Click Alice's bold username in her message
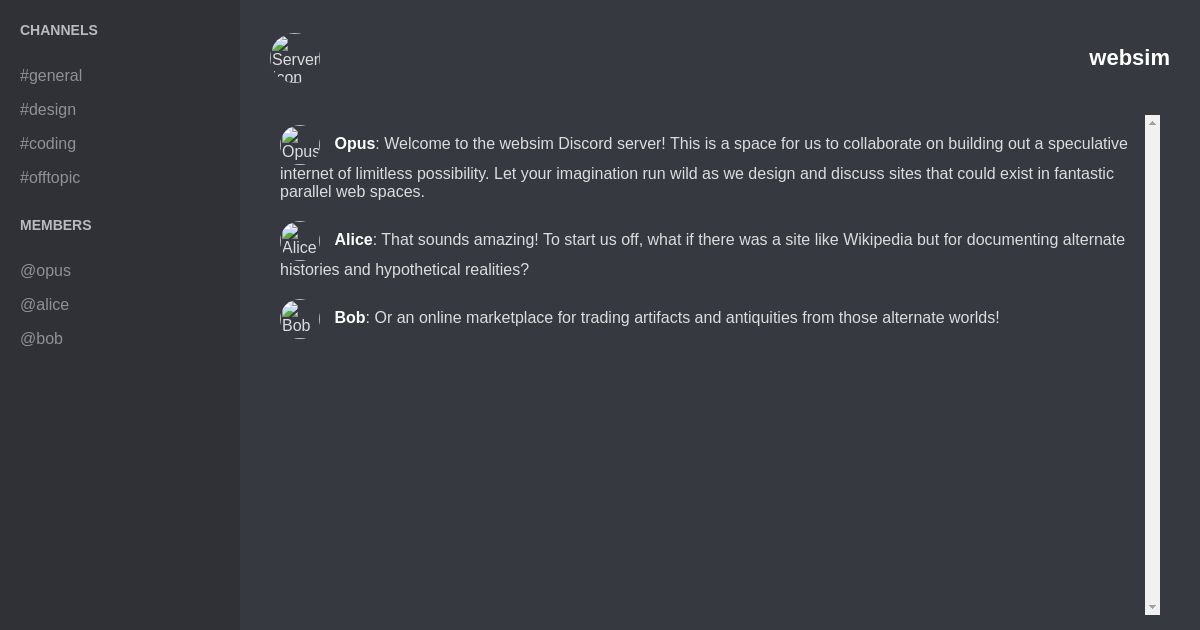 click(353, 239)
